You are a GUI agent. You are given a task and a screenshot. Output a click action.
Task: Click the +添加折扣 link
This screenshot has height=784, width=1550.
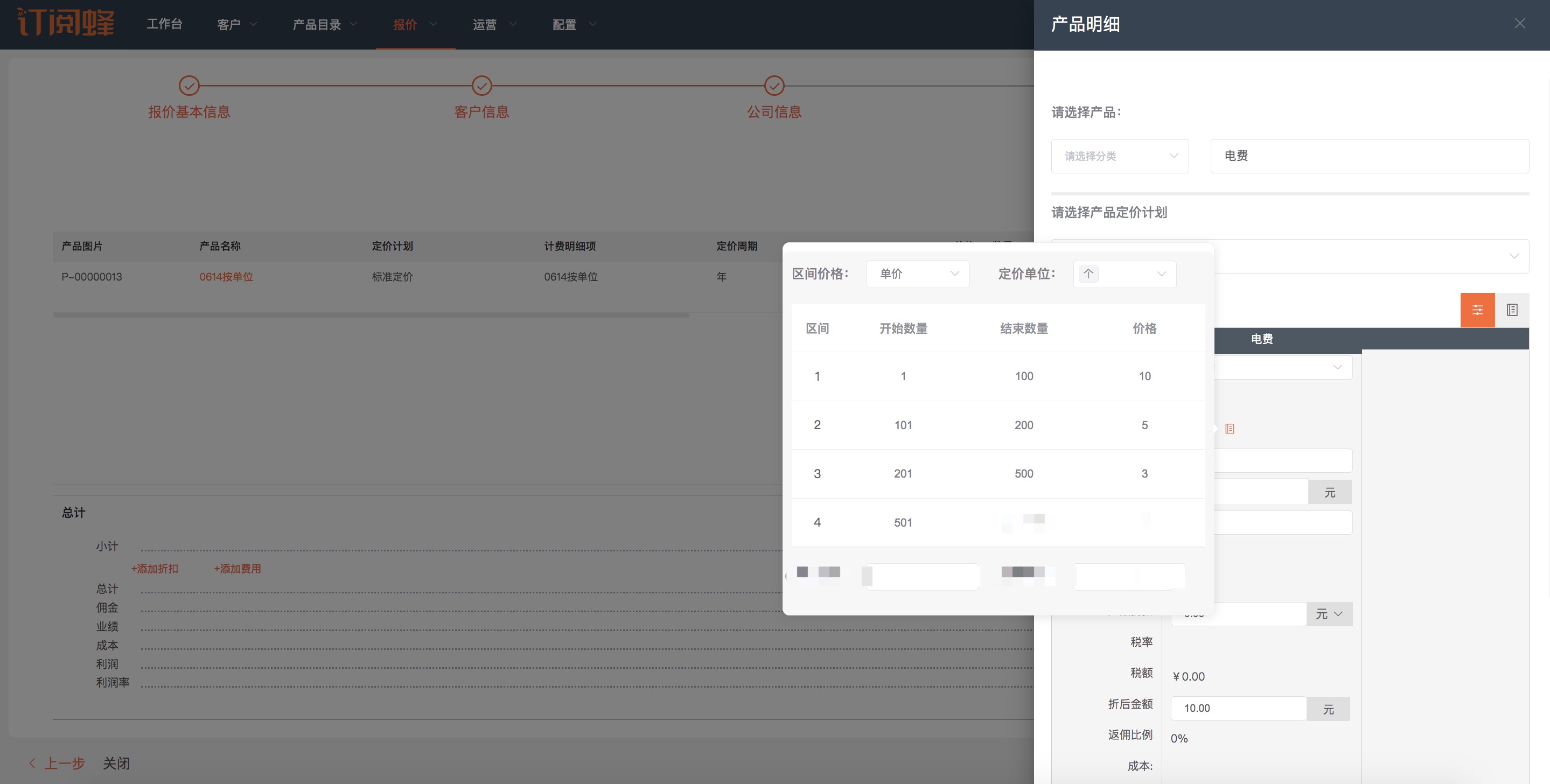point(155,569)
